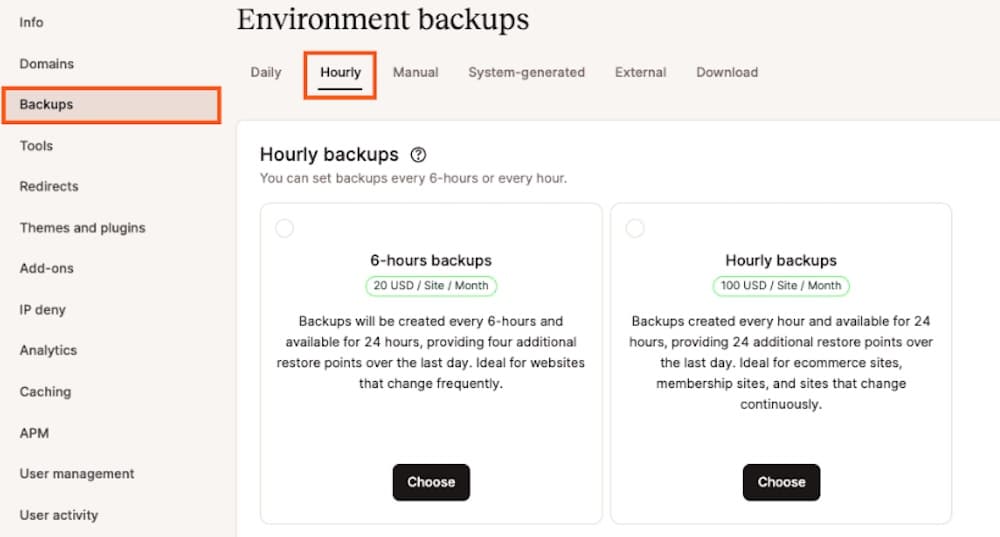This screenshot has width=1000, height=537.
Task: Select the Hourly backups radio button
Action: 635,229
